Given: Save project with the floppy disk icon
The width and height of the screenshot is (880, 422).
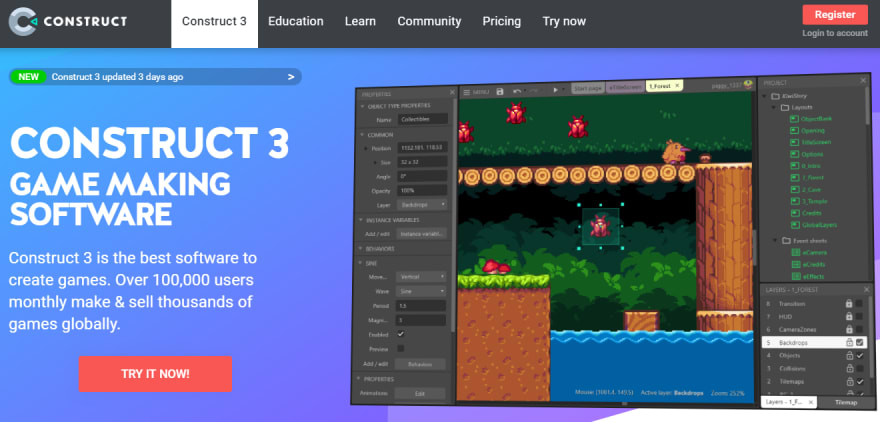Looking at the screenshot, I should coord(500,91).
